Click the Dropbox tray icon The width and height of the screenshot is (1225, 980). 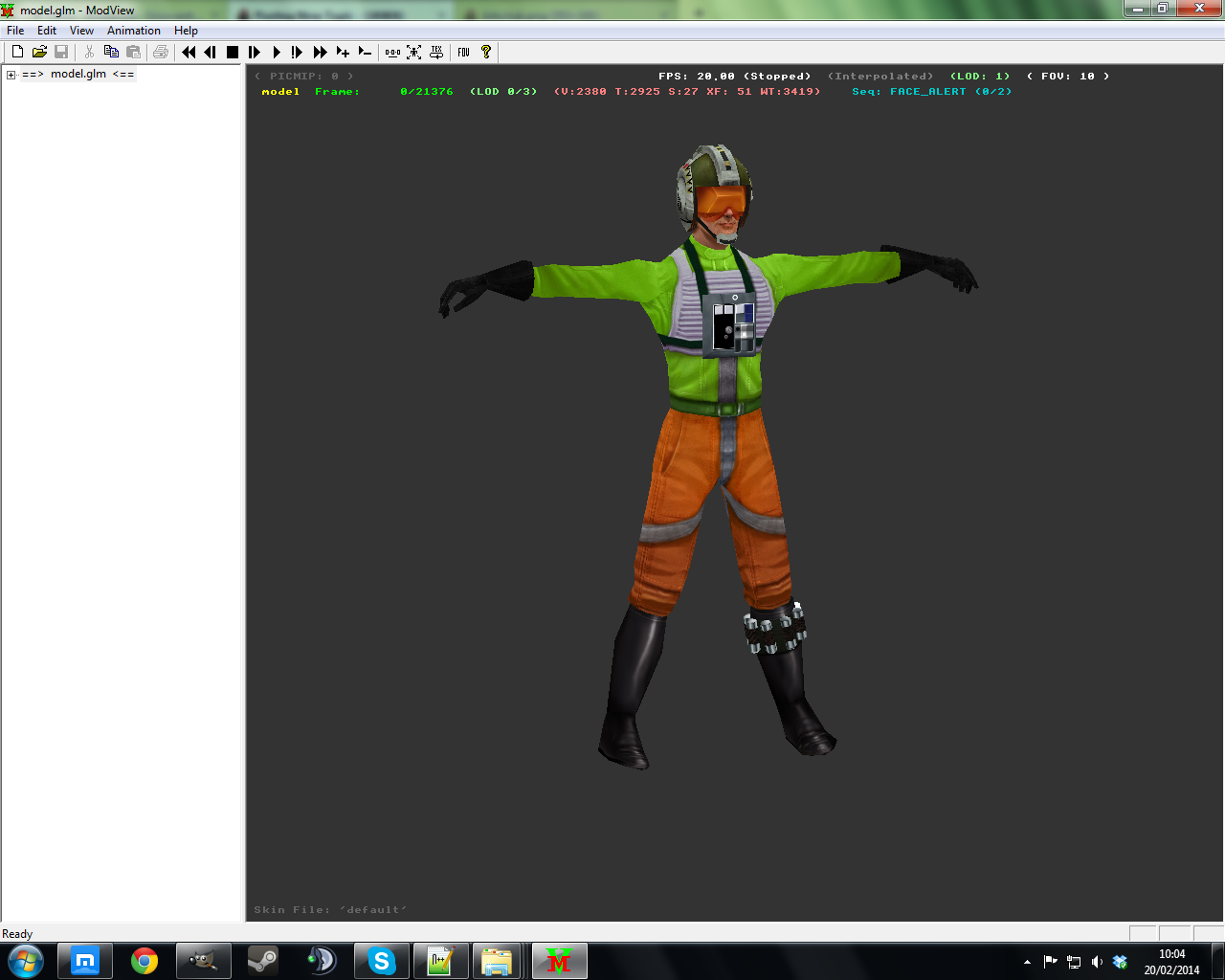tap(1120, 962)
